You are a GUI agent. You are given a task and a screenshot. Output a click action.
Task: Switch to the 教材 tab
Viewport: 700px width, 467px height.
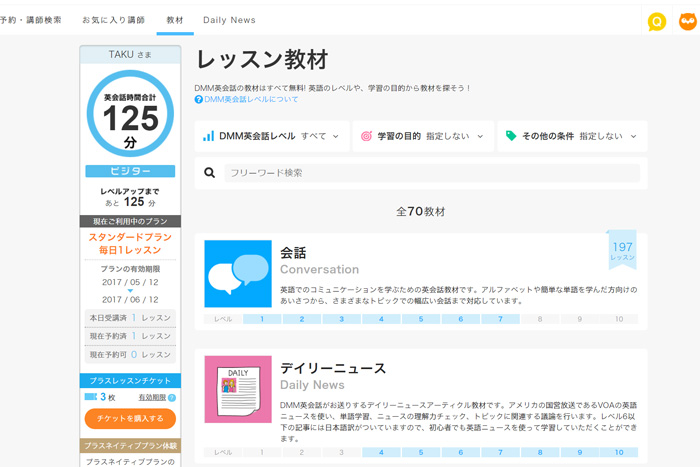(175, 20)
